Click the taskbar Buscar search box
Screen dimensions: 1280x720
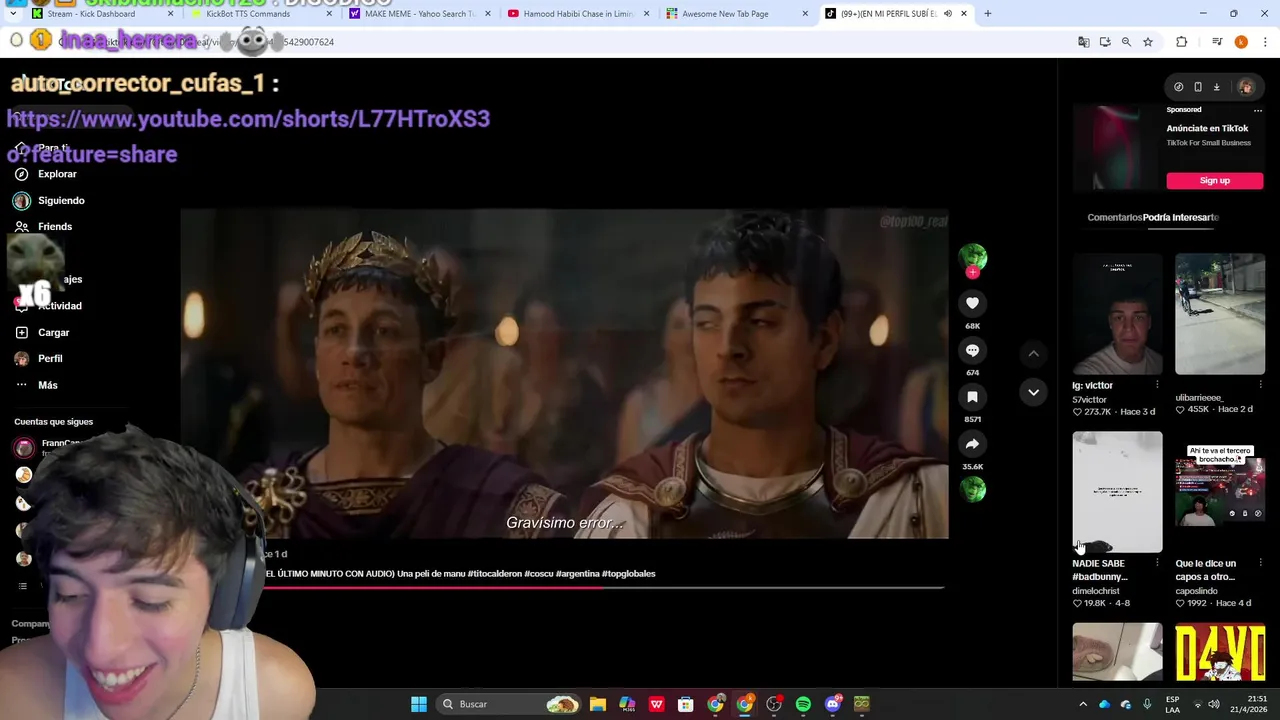click(510, 704)
